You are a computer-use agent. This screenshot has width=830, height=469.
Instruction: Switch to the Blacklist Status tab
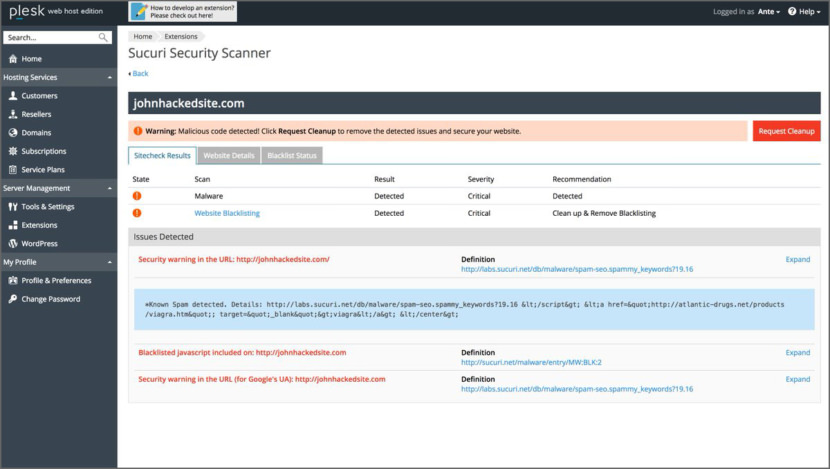292,156
